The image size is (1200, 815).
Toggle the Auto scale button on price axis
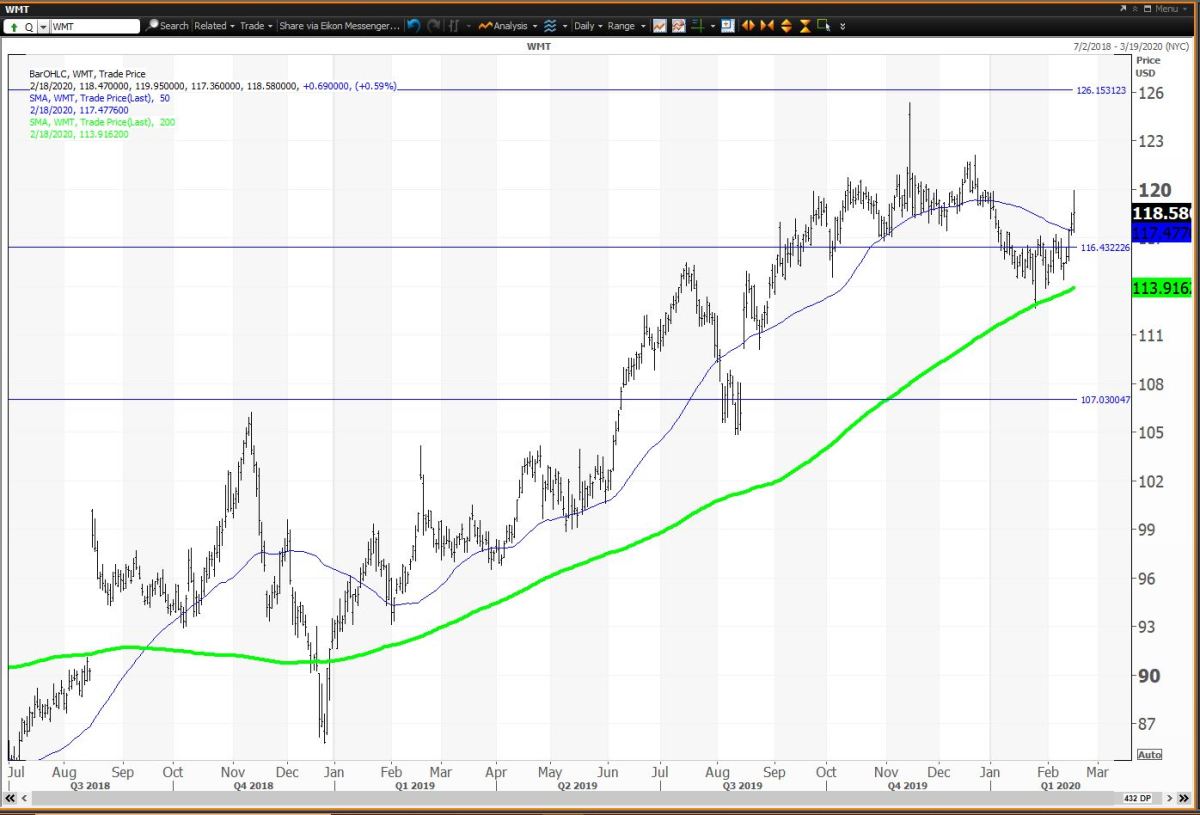(x=1149, y=754)
